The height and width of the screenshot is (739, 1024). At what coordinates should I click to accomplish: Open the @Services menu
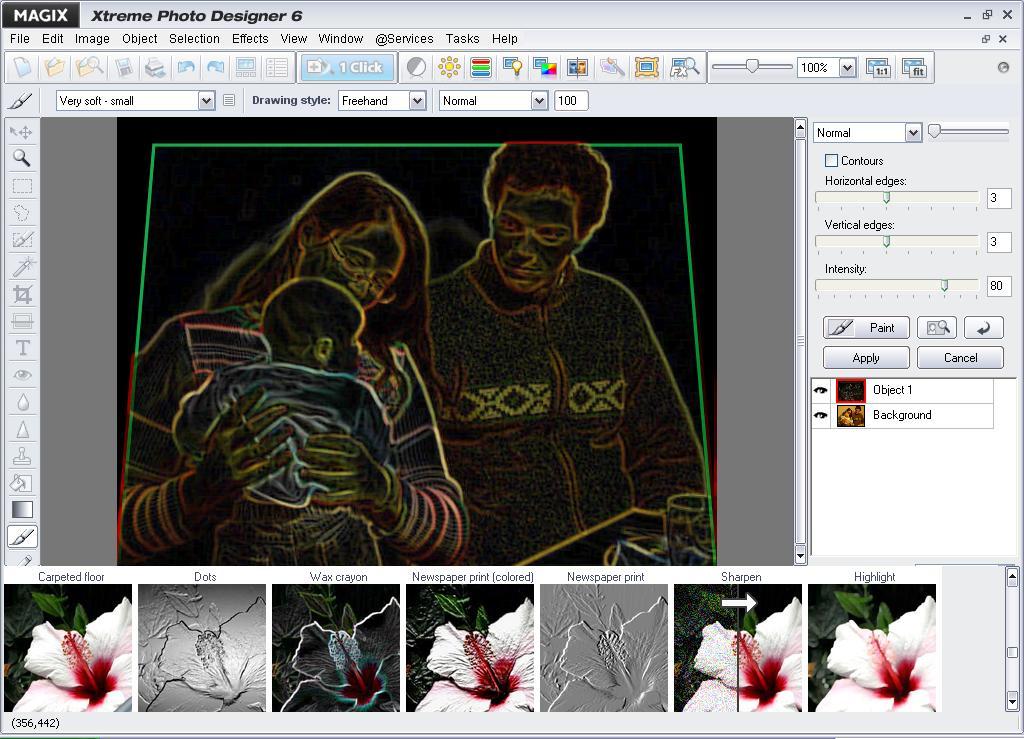(404, 38)
